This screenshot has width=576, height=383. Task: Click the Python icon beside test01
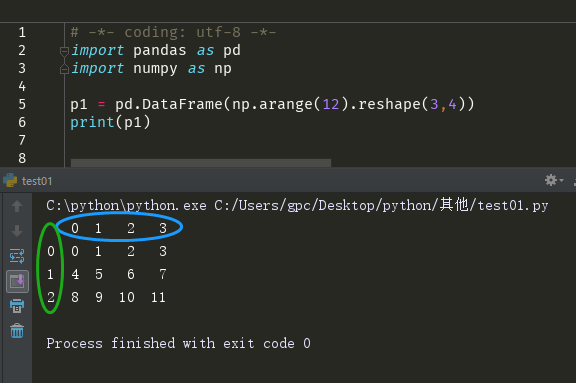click(10, 180)
